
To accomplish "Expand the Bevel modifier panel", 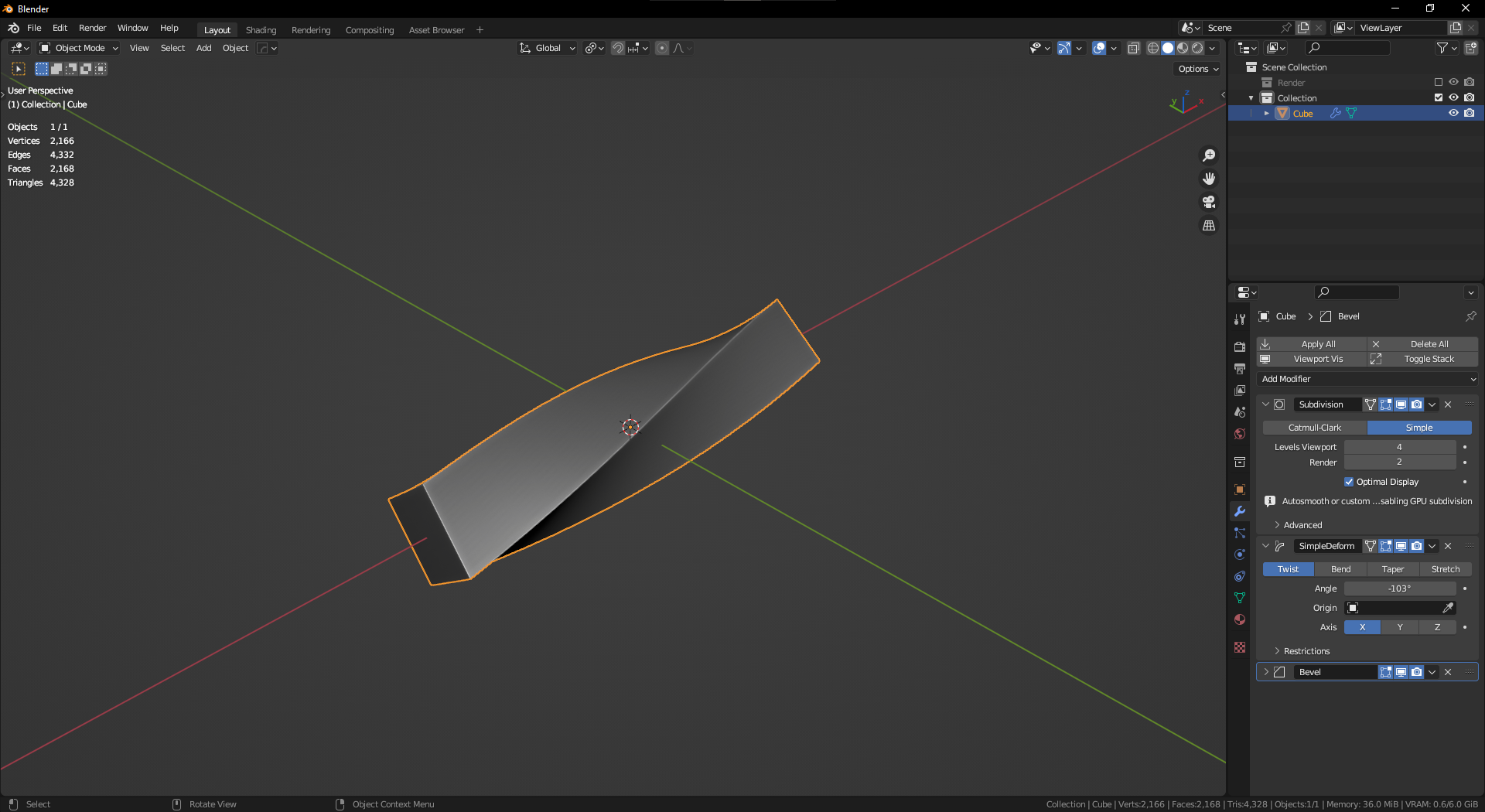I will tap(1266, 672).
